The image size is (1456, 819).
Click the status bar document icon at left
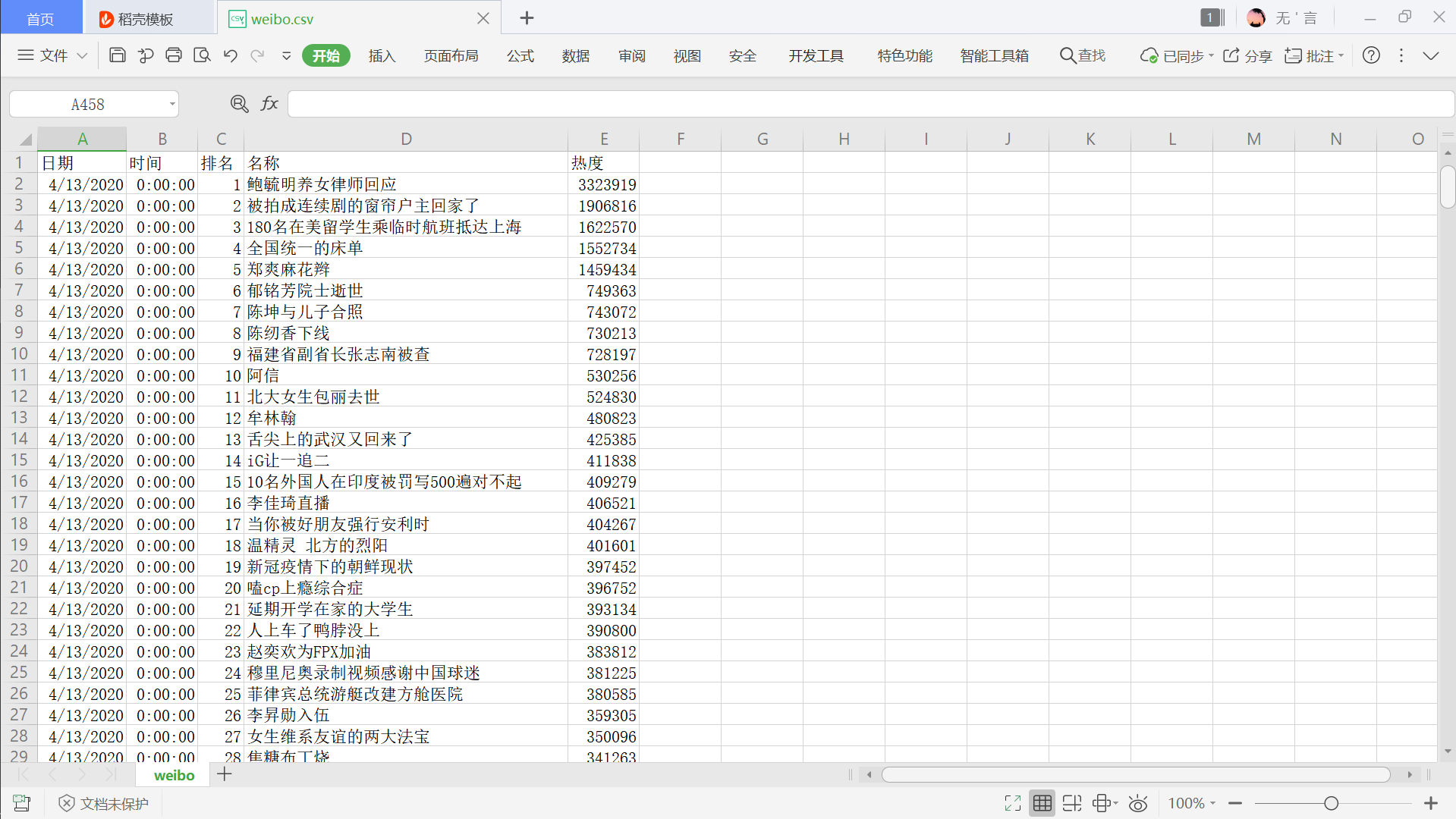click(x=22, y=804)
